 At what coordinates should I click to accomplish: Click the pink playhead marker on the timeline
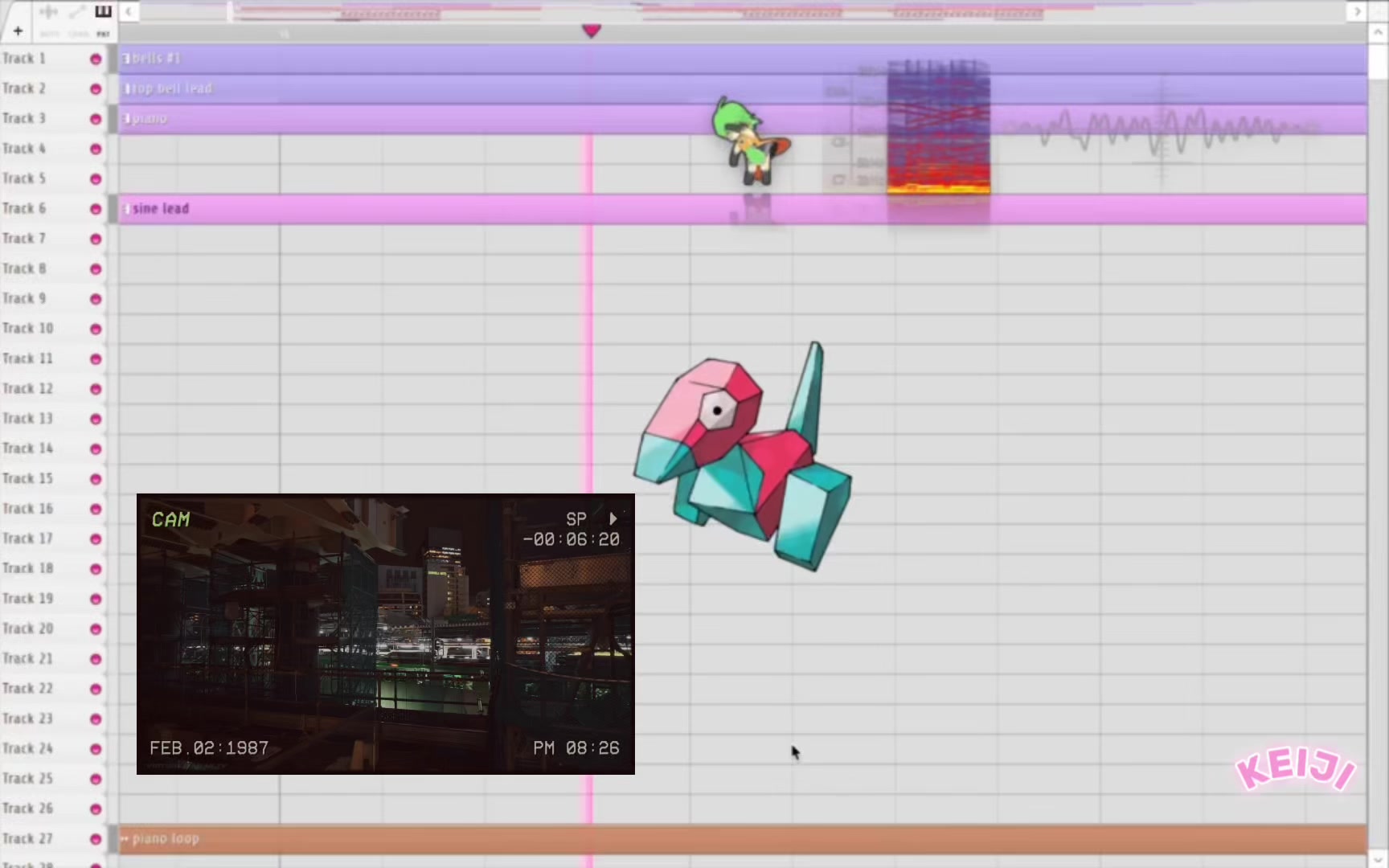click(x=592, y=31)
